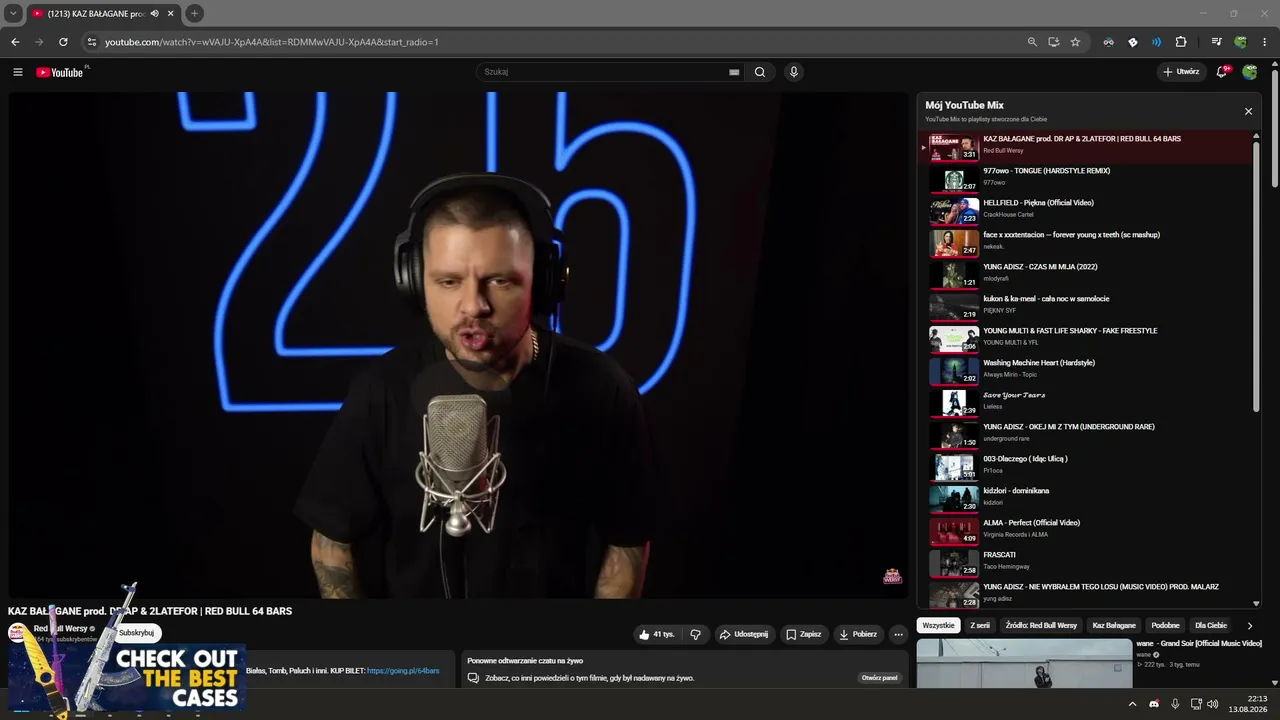Go to the YouTube home logo
This screenshot has width=1280, height=720.
click(62, 72)
